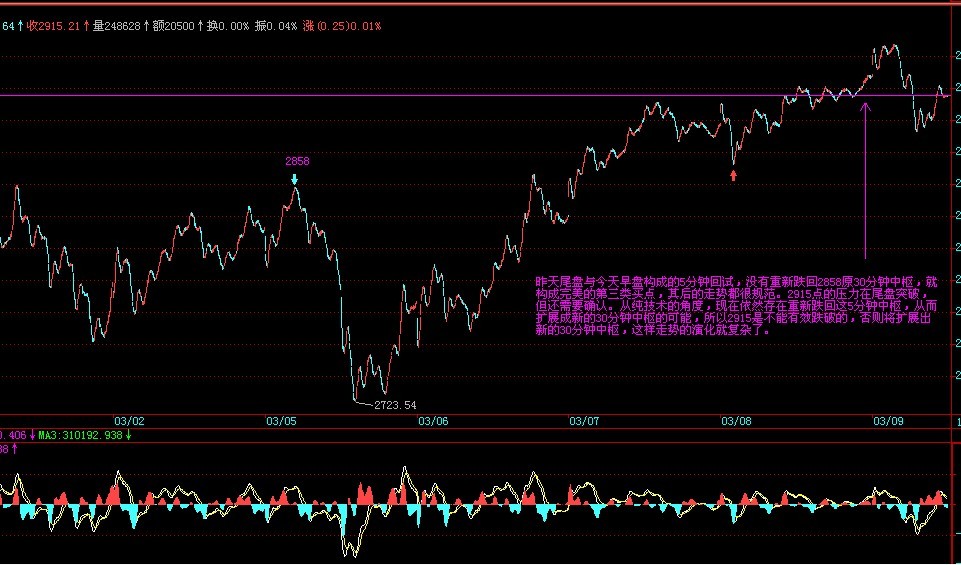
Task: Click the up arrow after volume 248628
Action: pos(146,26)
